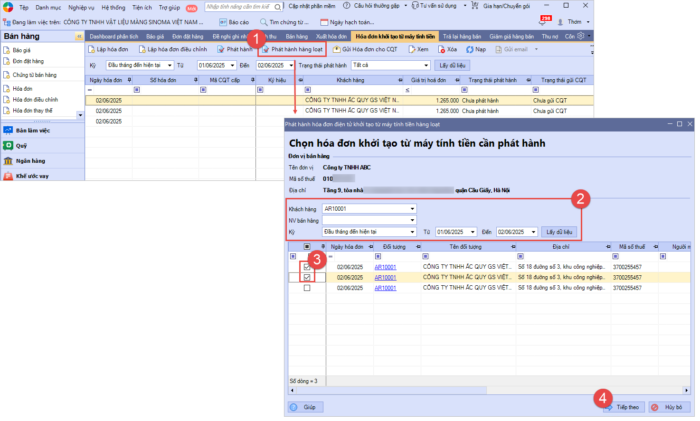Open the NV bán hàng dropdown

point(412,220)
